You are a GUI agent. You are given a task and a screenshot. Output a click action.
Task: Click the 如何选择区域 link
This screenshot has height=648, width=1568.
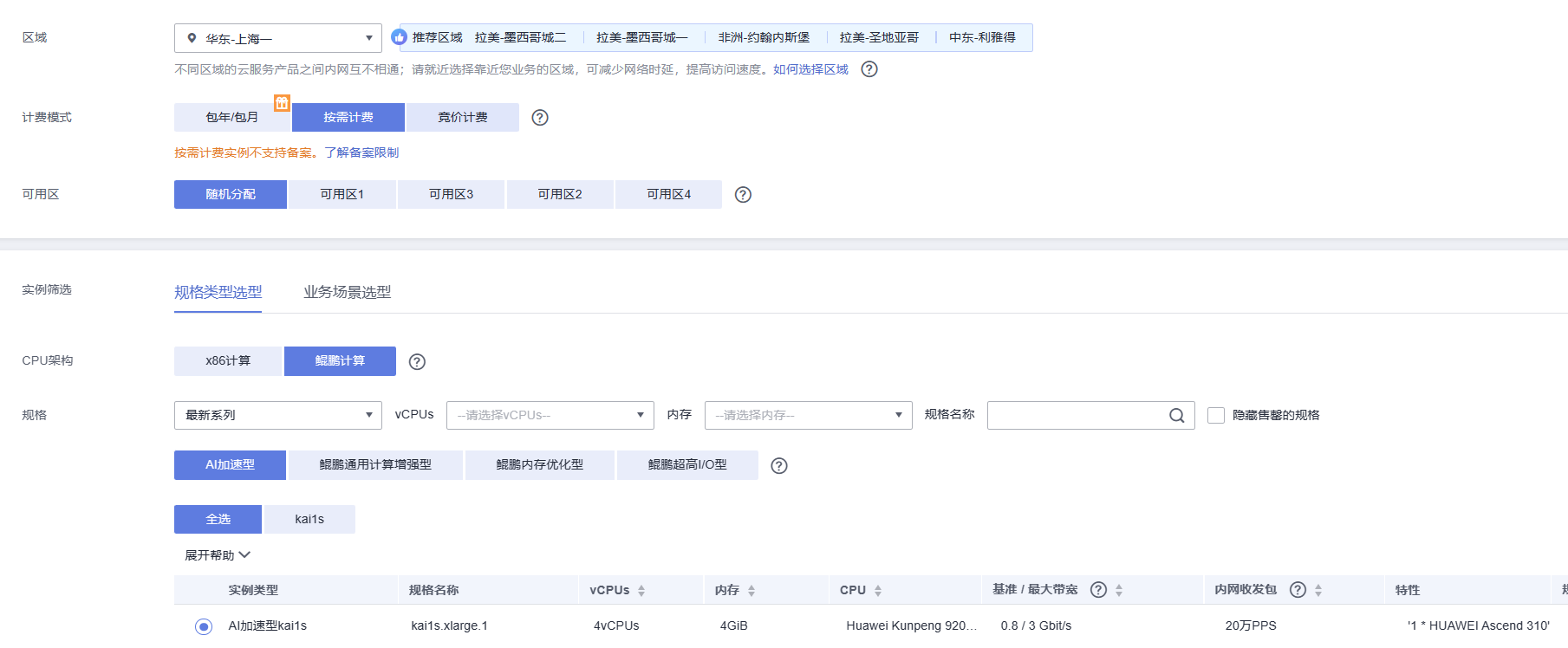(810, 69)
